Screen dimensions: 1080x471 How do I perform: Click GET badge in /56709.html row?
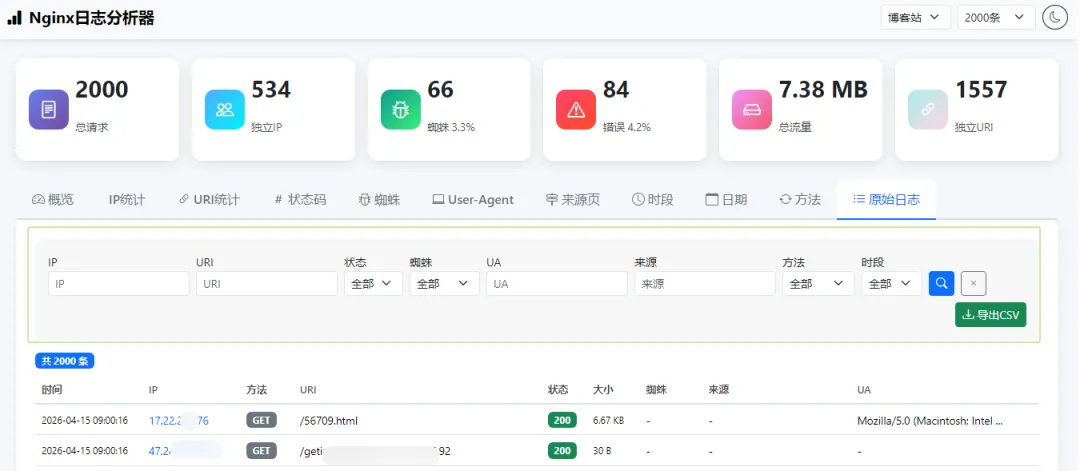pos(261,420)
